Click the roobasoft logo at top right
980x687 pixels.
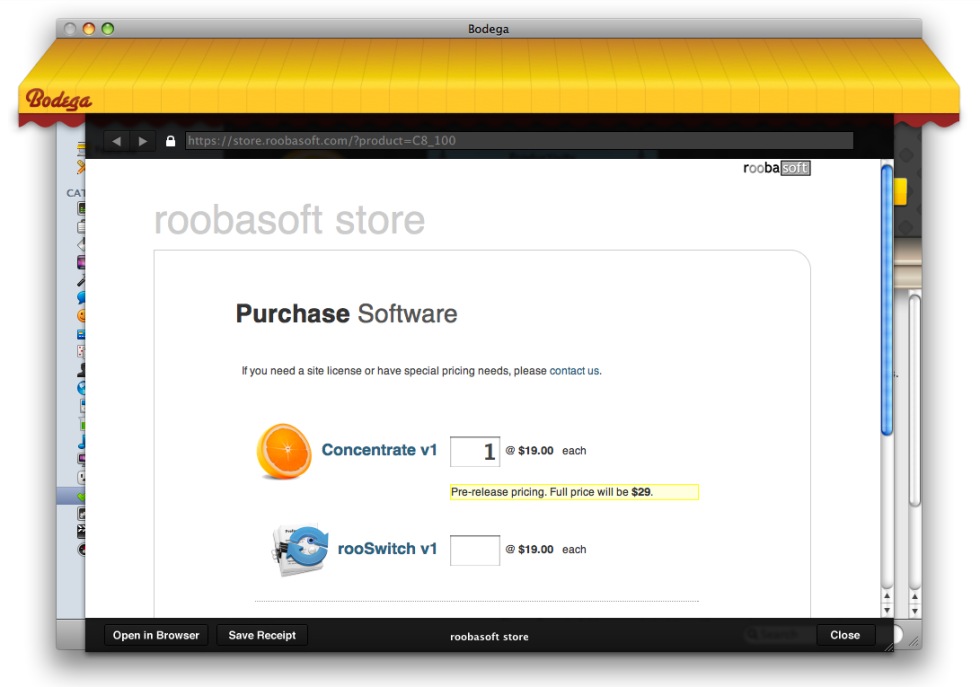point(776,168)
